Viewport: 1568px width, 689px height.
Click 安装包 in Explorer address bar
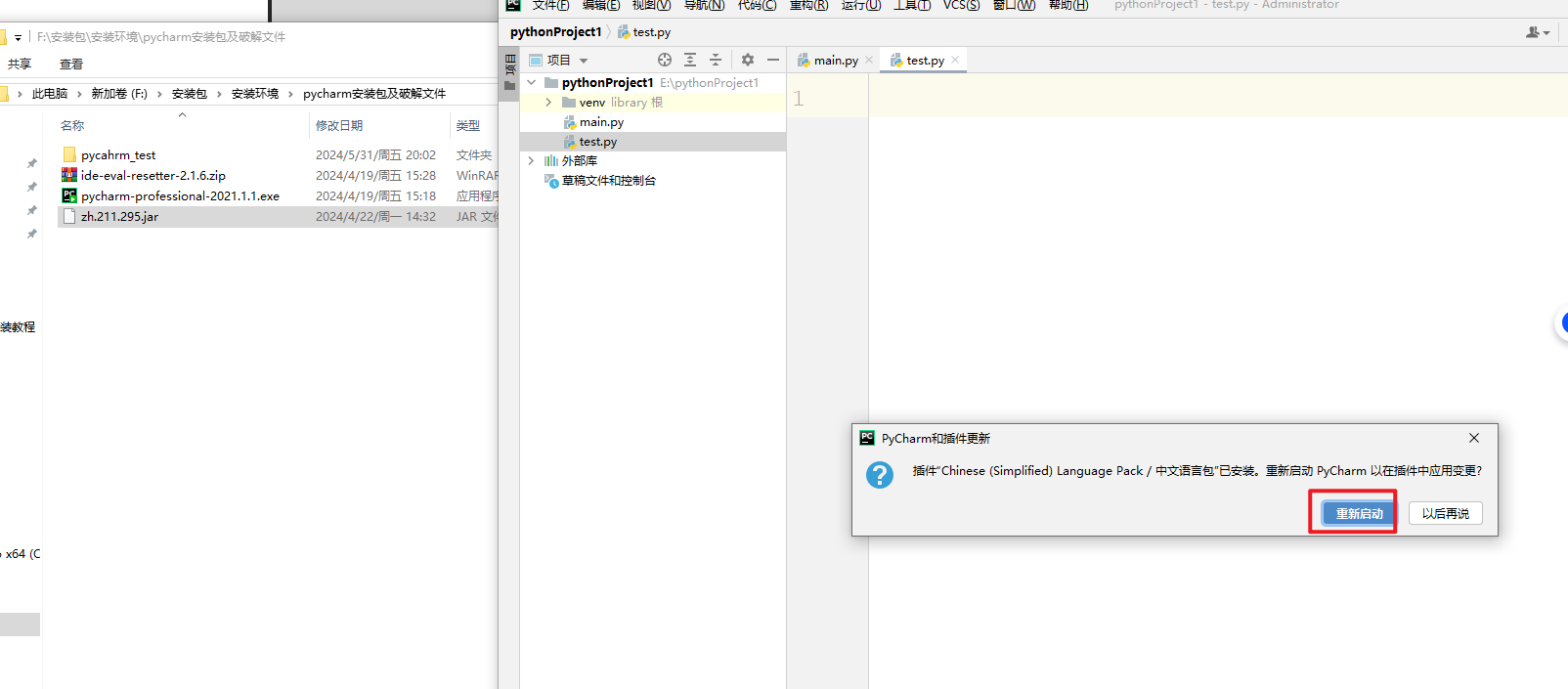190,94
